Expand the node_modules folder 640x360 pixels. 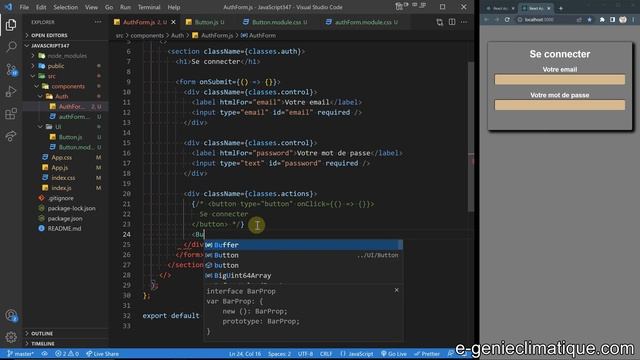pos(65,56)
